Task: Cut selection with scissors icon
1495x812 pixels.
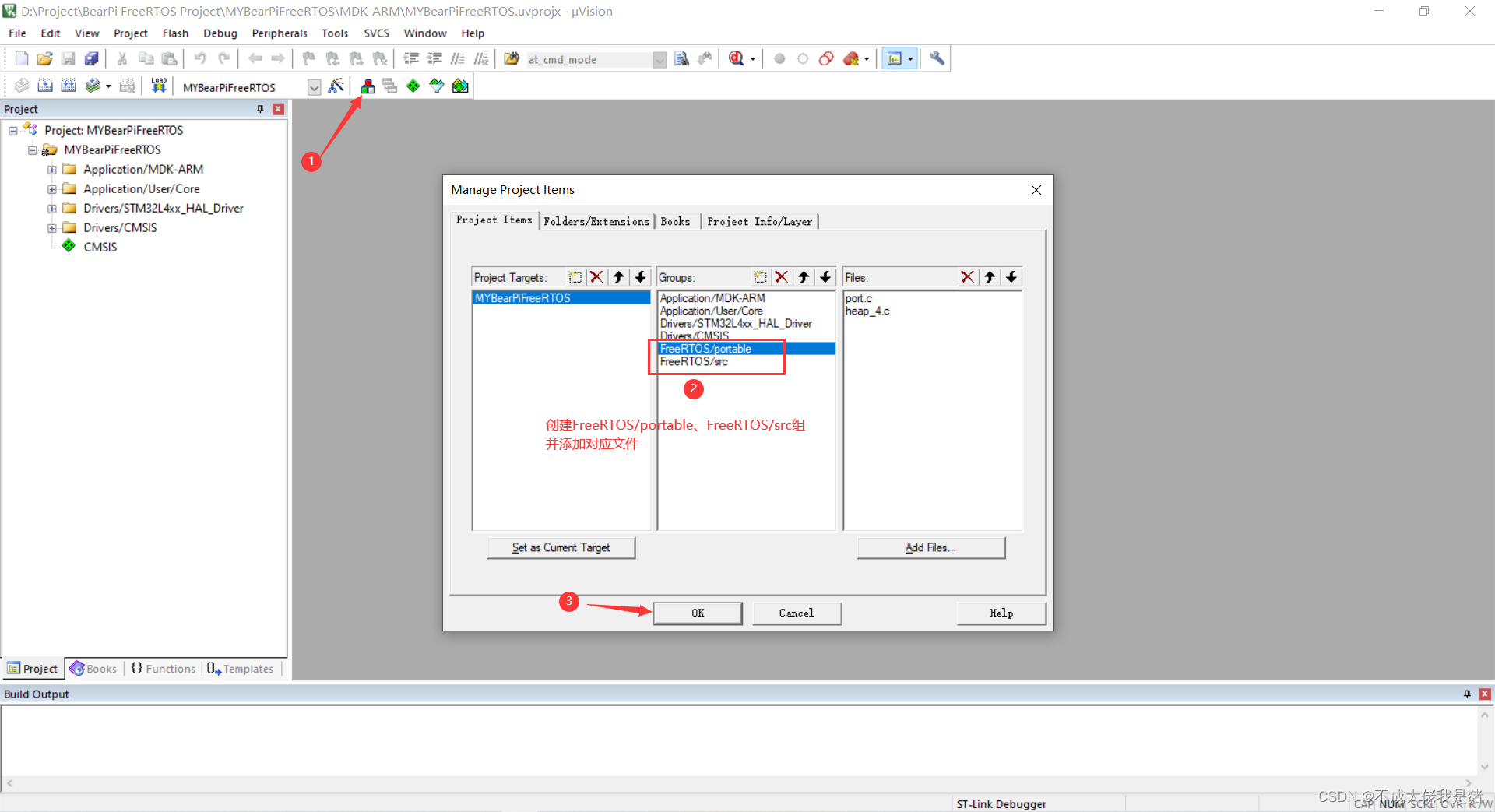Action: pyautogui.click(x=122, y=58)
